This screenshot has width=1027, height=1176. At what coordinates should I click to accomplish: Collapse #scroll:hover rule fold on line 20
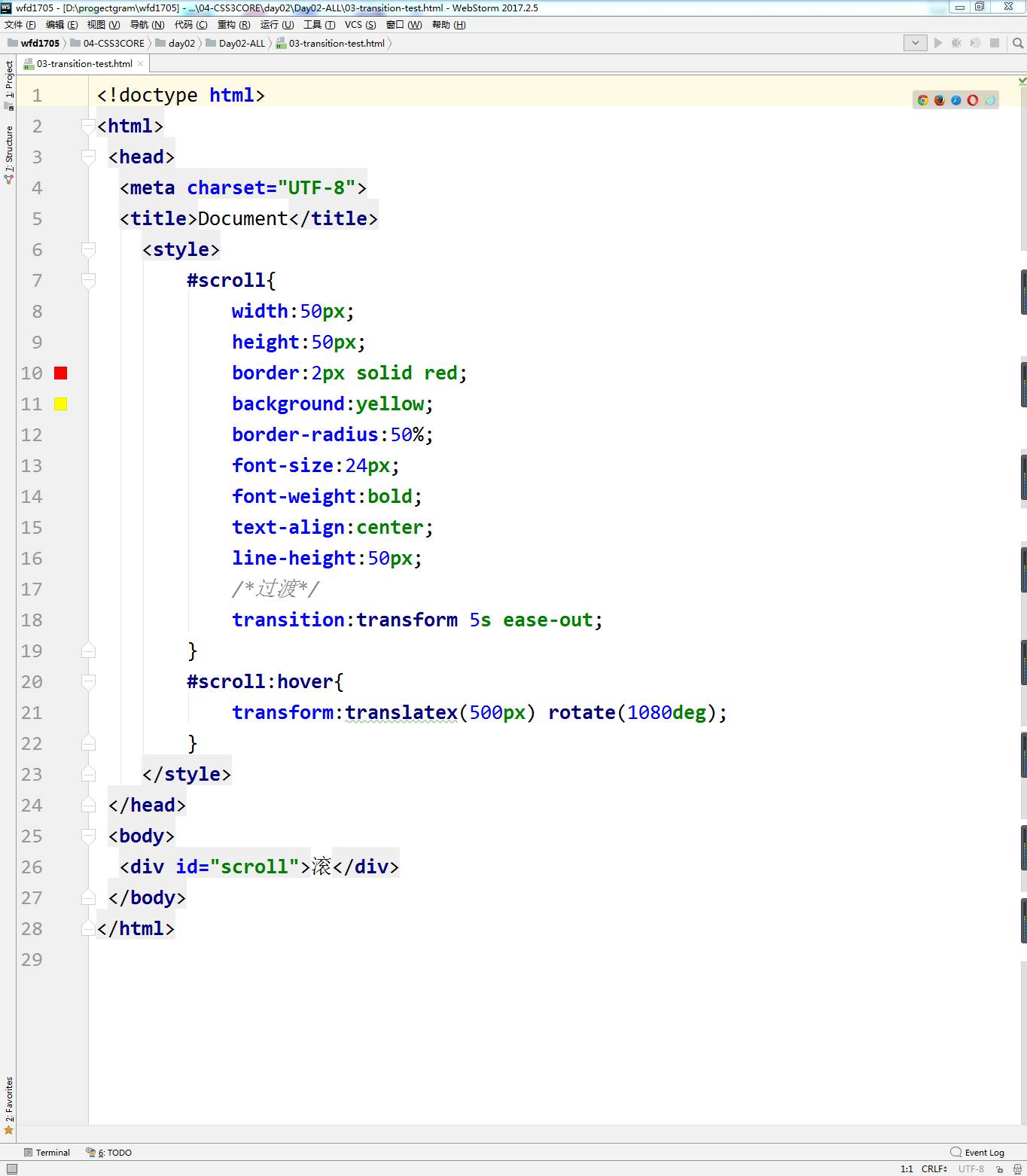pos(88,681)
